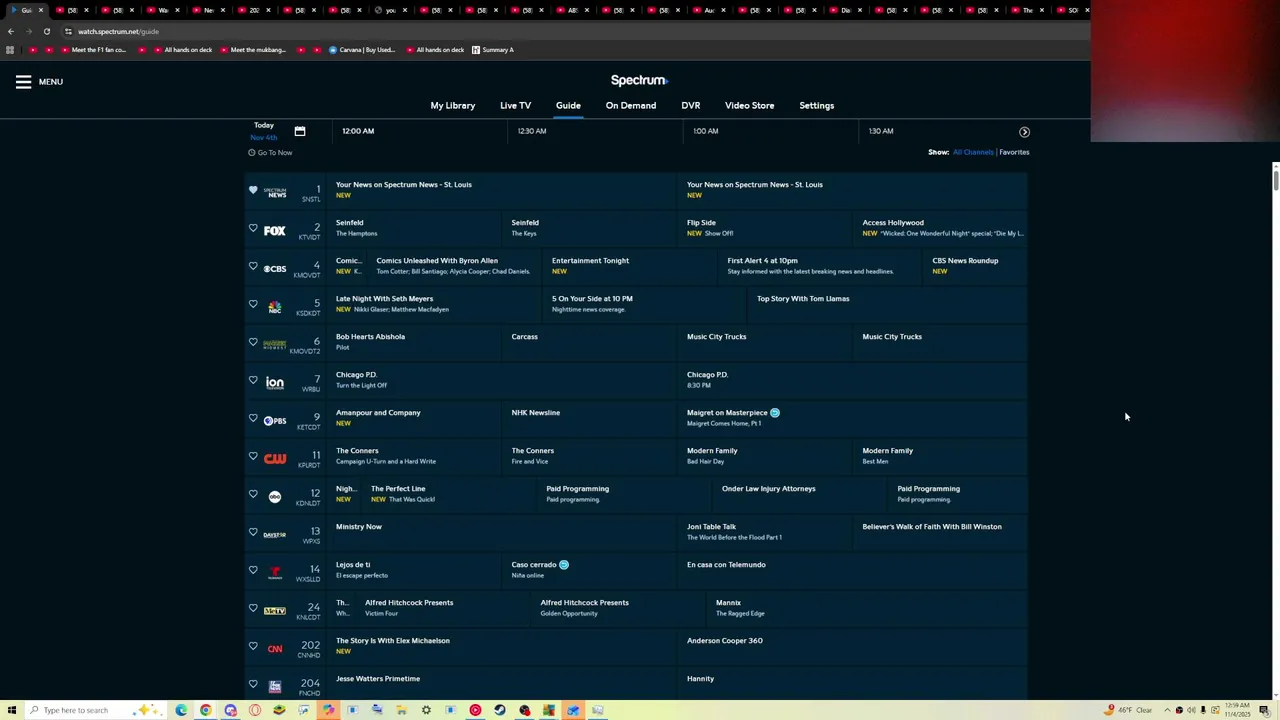Advance guide times with the right arrow
The height and width of the screenshot is (720, 1280).
pyautogui.click(x=1024, y=132)
